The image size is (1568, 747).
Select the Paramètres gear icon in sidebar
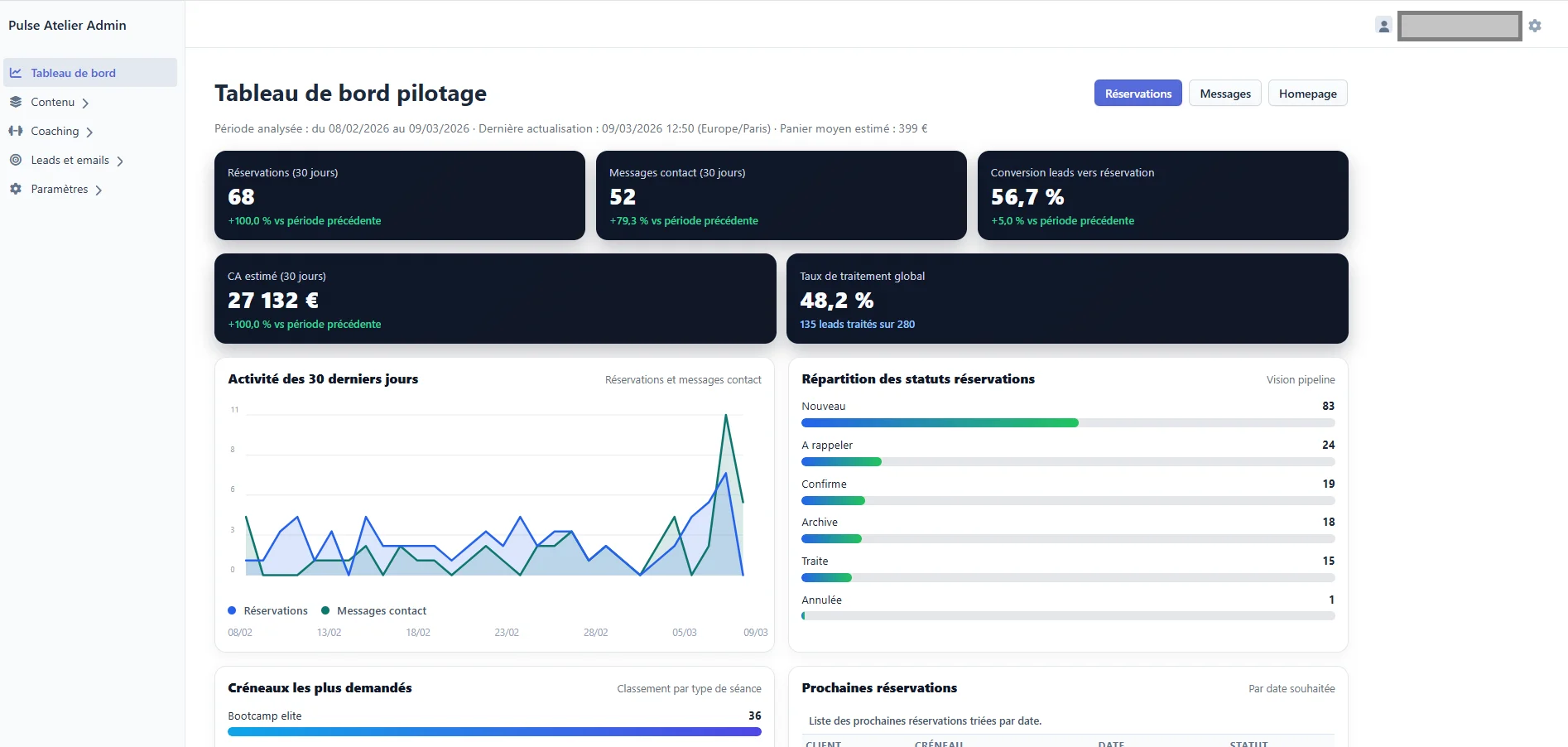17,189
